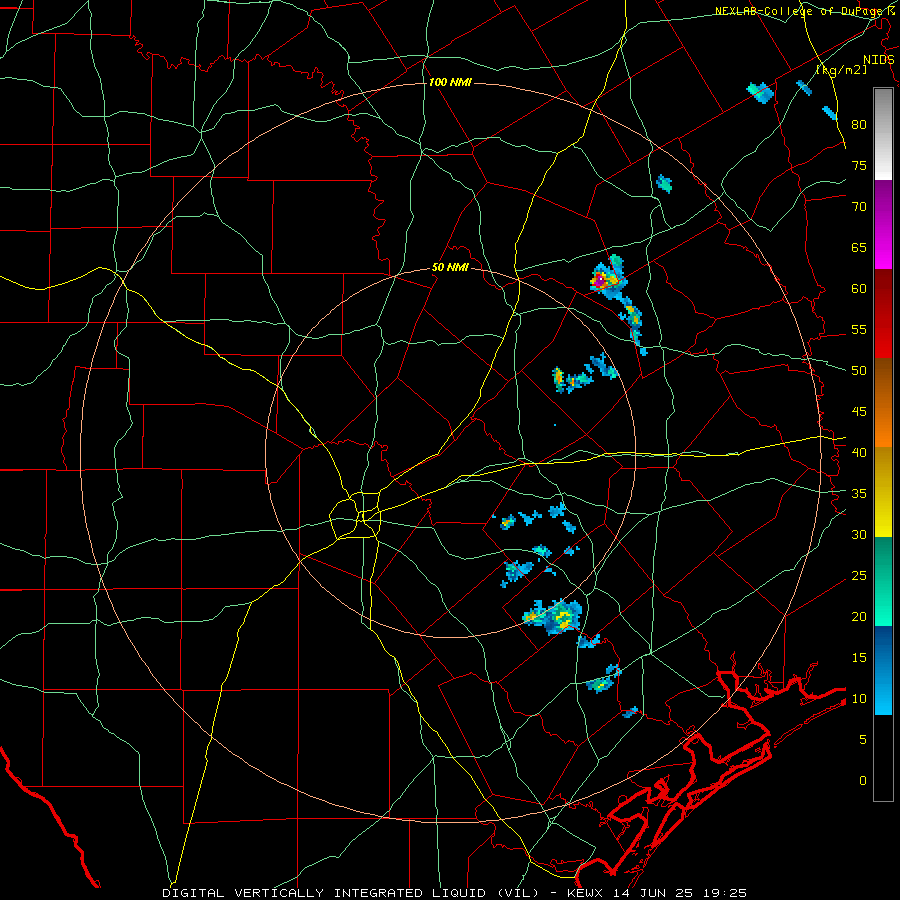Click the 10 value on the color scale
This screenshot has width=900, height=900.
pyautogui.click(x=859, y=699)
